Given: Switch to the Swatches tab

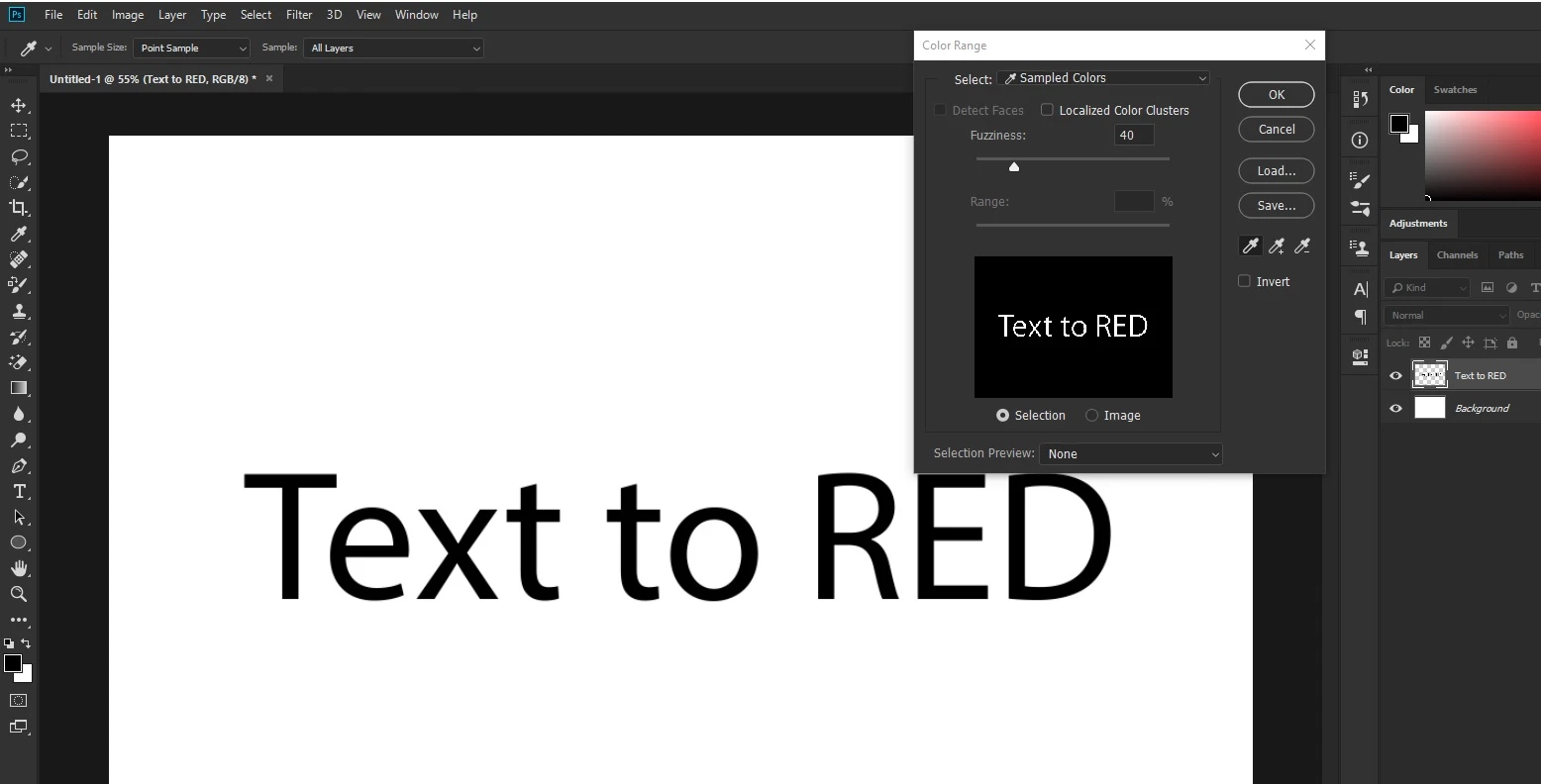Looking at the screenshot, I should pyautogui.click(x=1455, y=90).
